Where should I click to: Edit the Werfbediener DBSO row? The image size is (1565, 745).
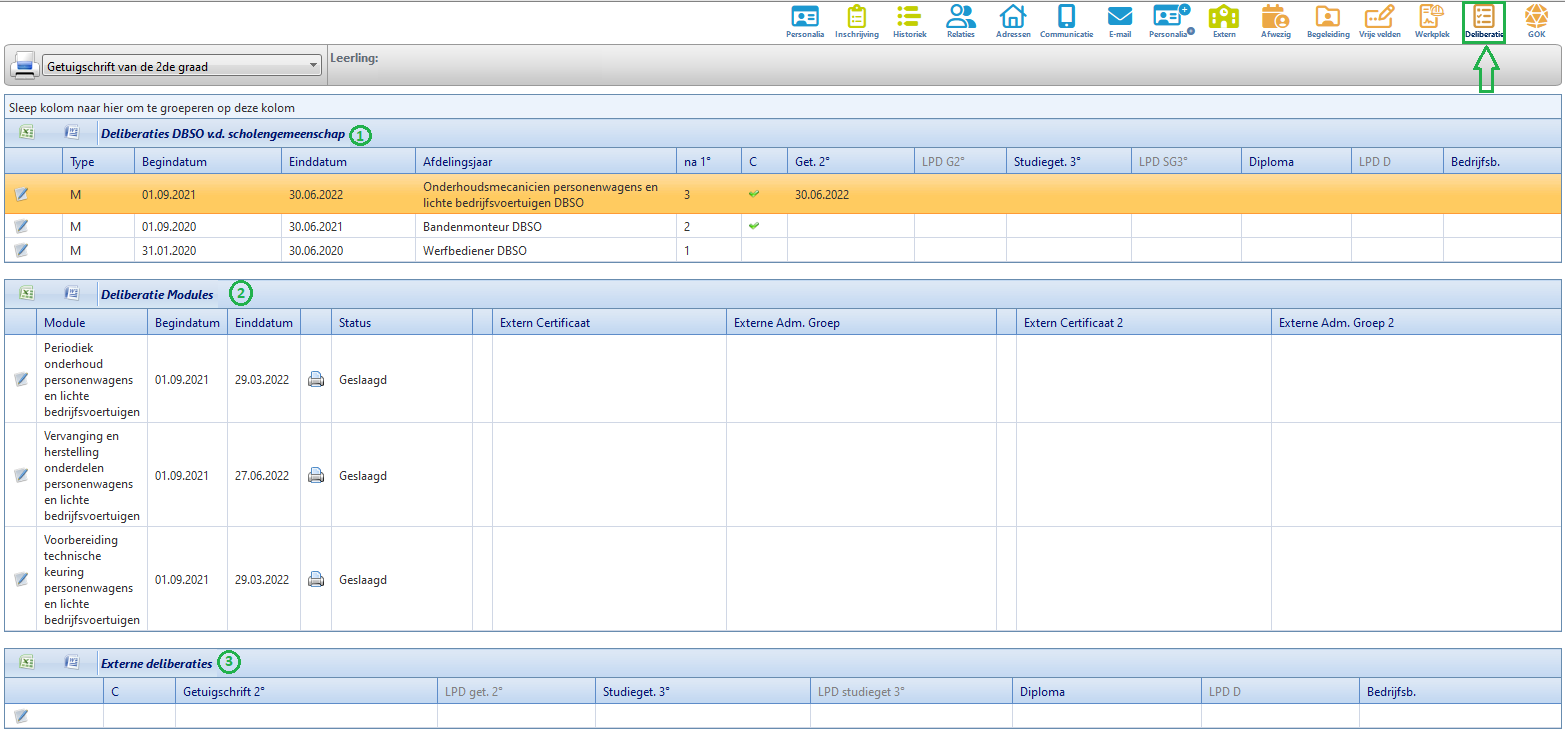click(x=21, y=250)
